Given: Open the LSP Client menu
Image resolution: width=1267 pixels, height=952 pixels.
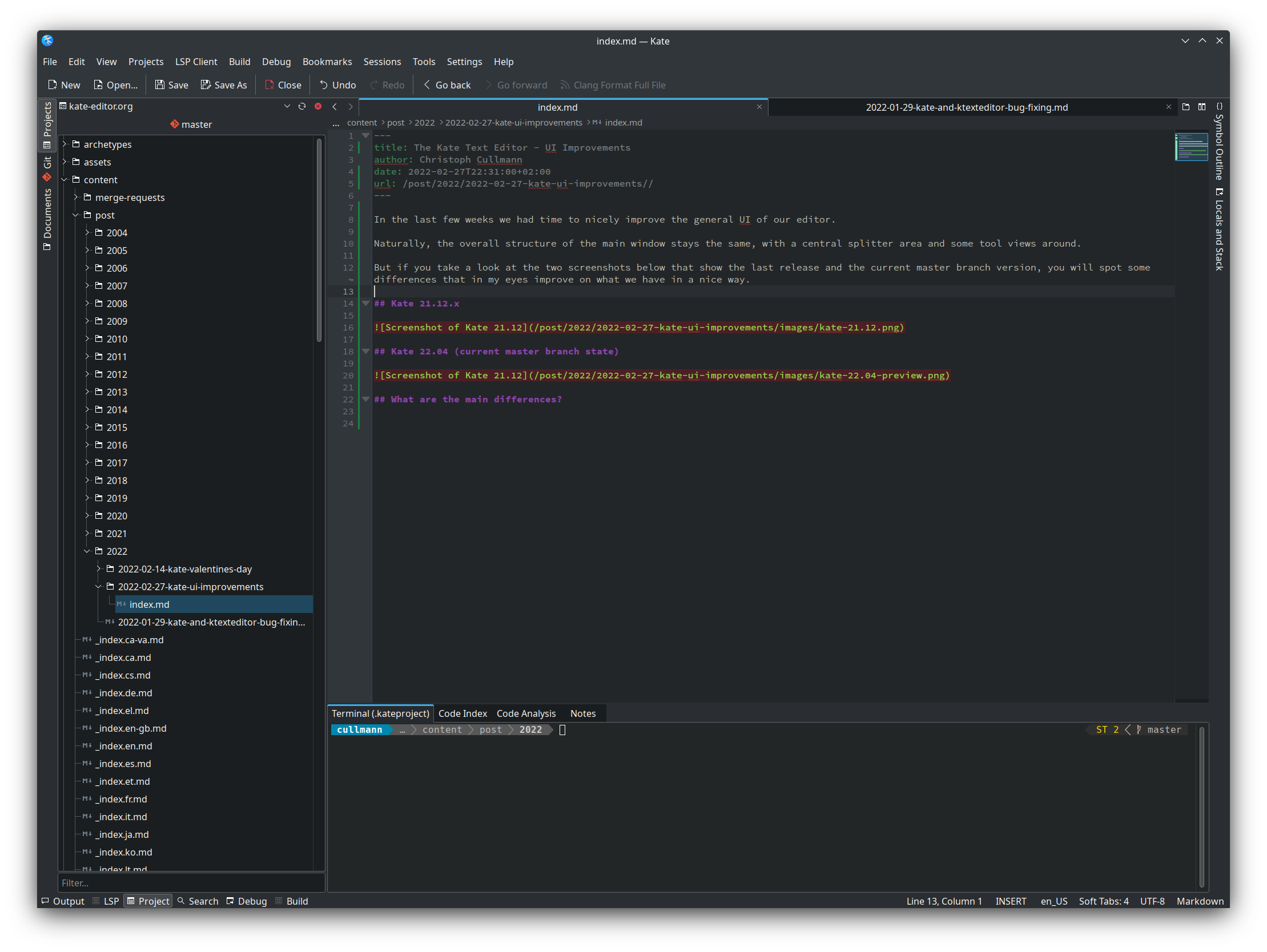Looking at the screenshot, I should (196, 62).
